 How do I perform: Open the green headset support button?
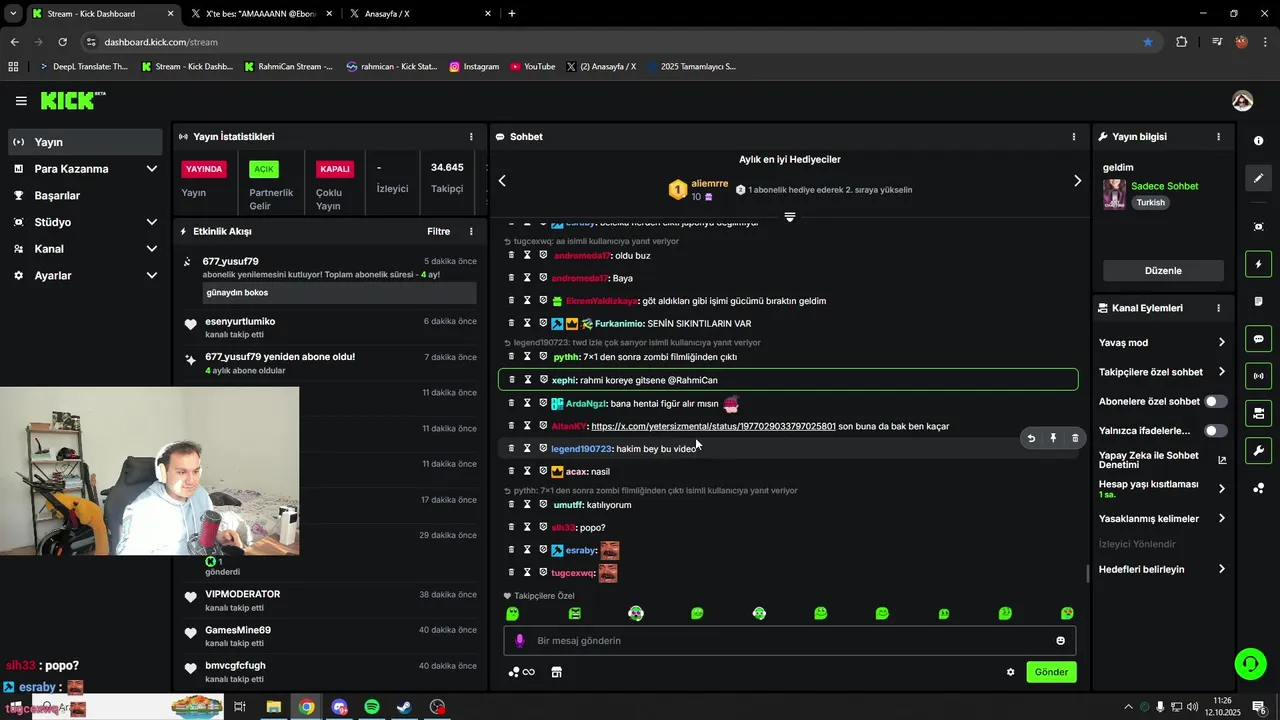coord(1249,663)
